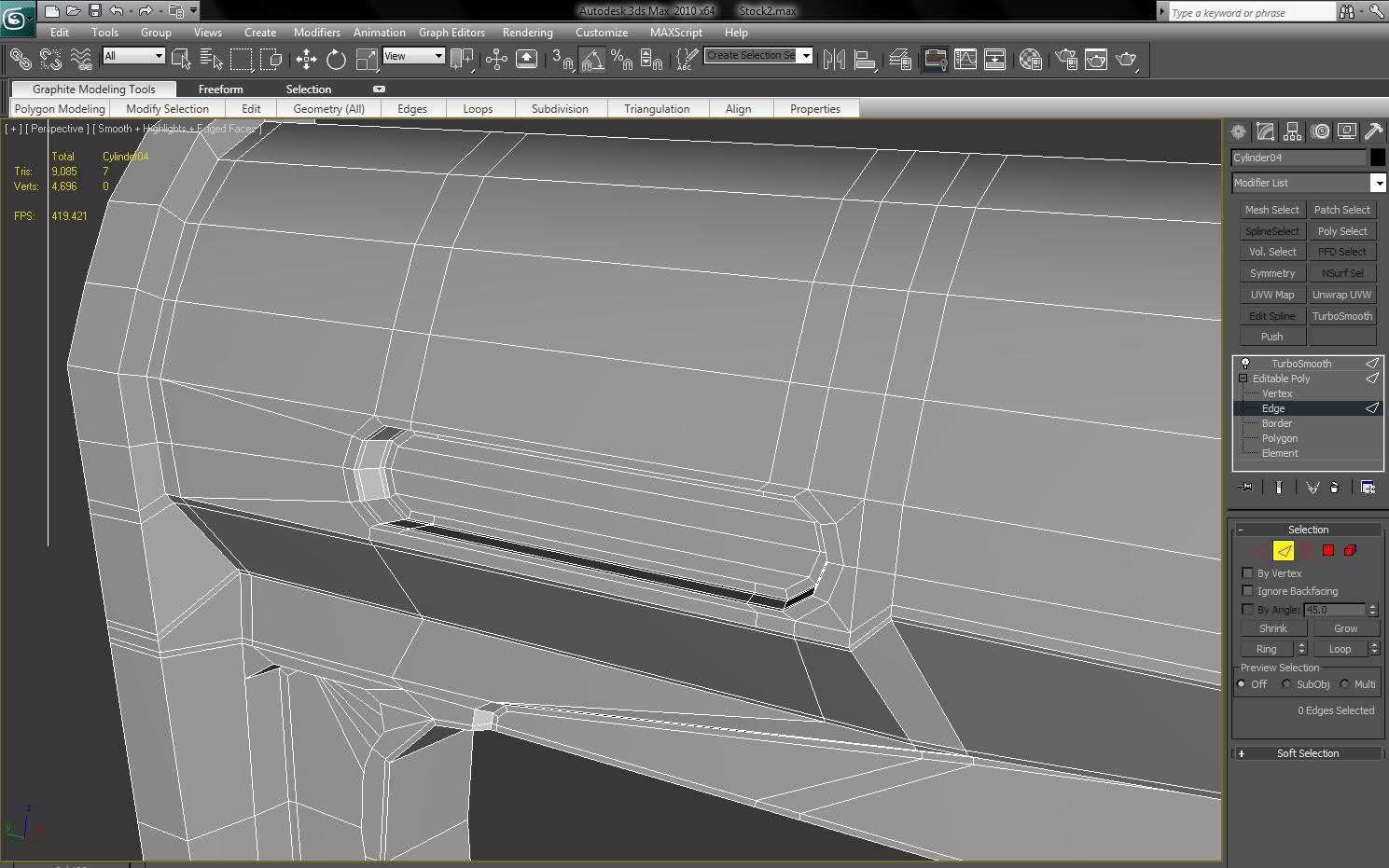Click the Mirror tool icon
Screen dimensions: 1389x868
pyautogui.click(x=834, y=60)
